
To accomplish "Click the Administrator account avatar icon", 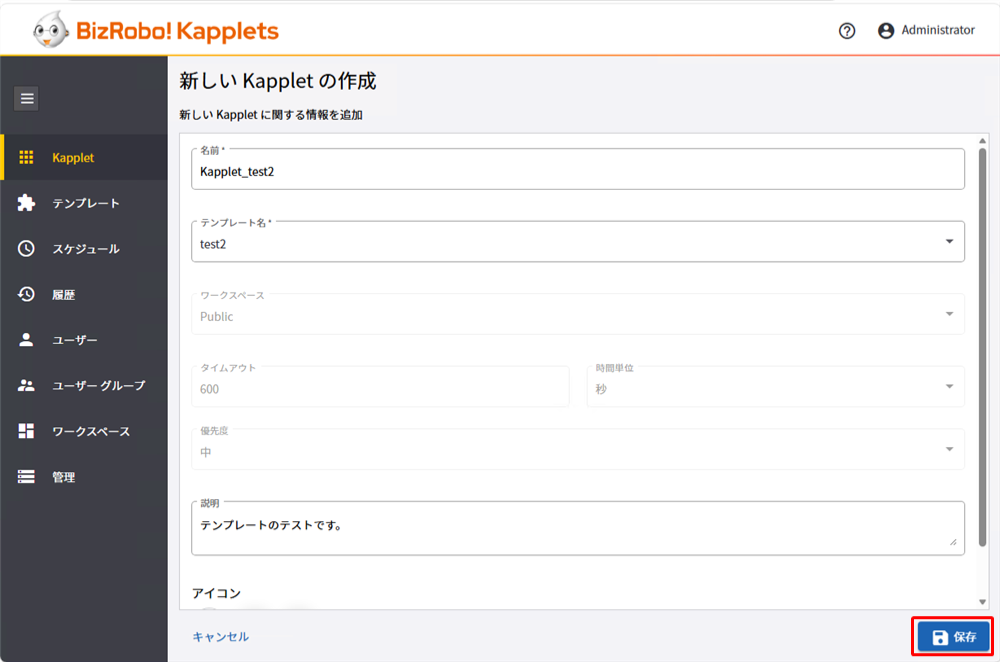I will 886,31.
